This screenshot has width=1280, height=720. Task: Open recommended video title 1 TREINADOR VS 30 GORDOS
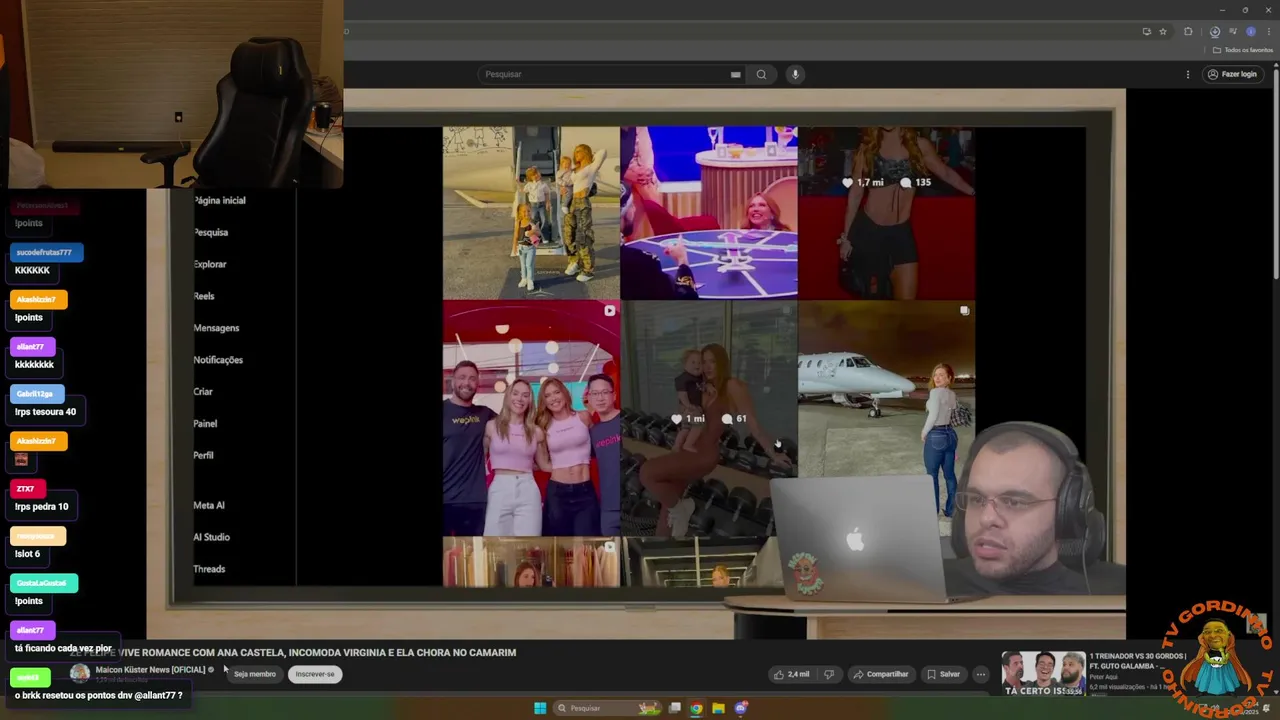tap(1137, 661)
